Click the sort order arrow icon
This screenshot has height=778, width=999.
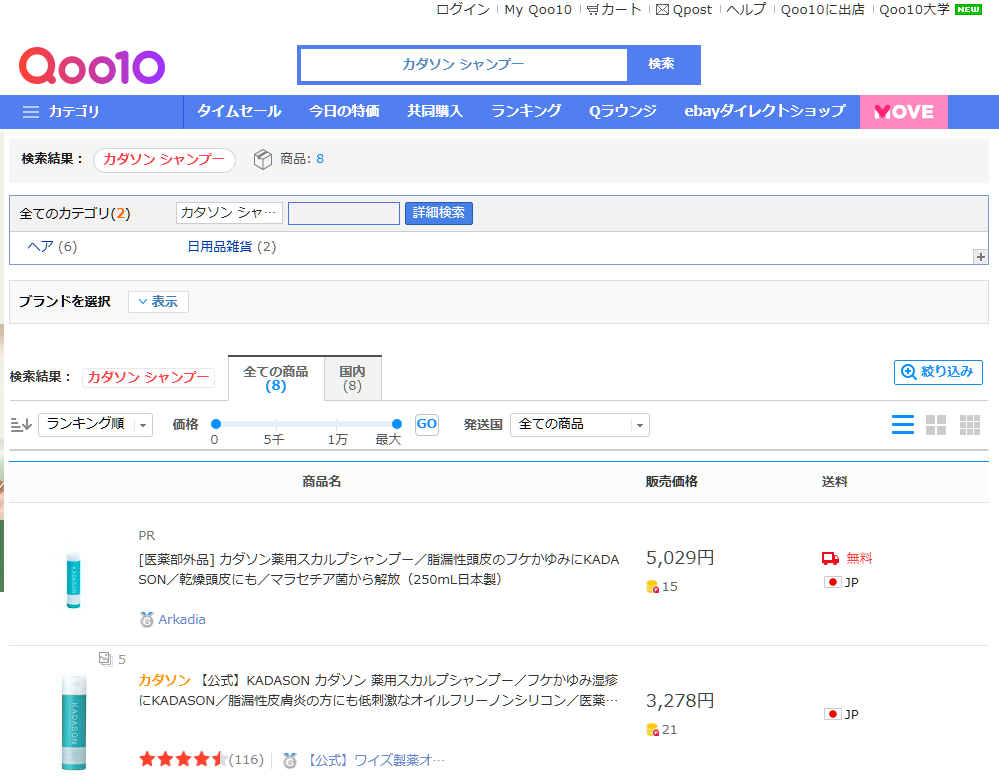click(21, 424)
